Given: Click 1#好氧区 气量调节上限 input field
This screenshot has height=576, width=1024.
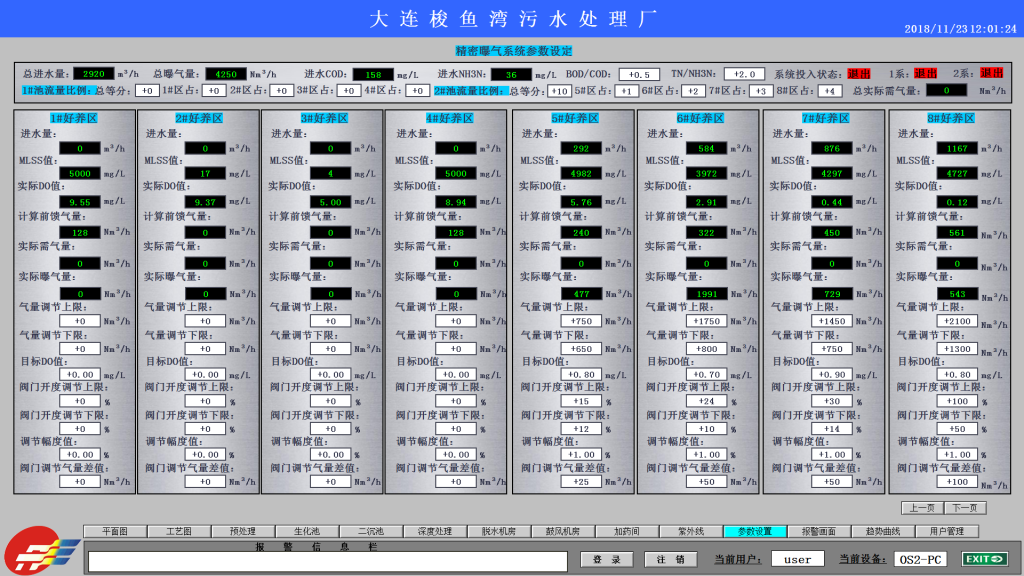Looking at the screenshot, I should pos(80,321).
